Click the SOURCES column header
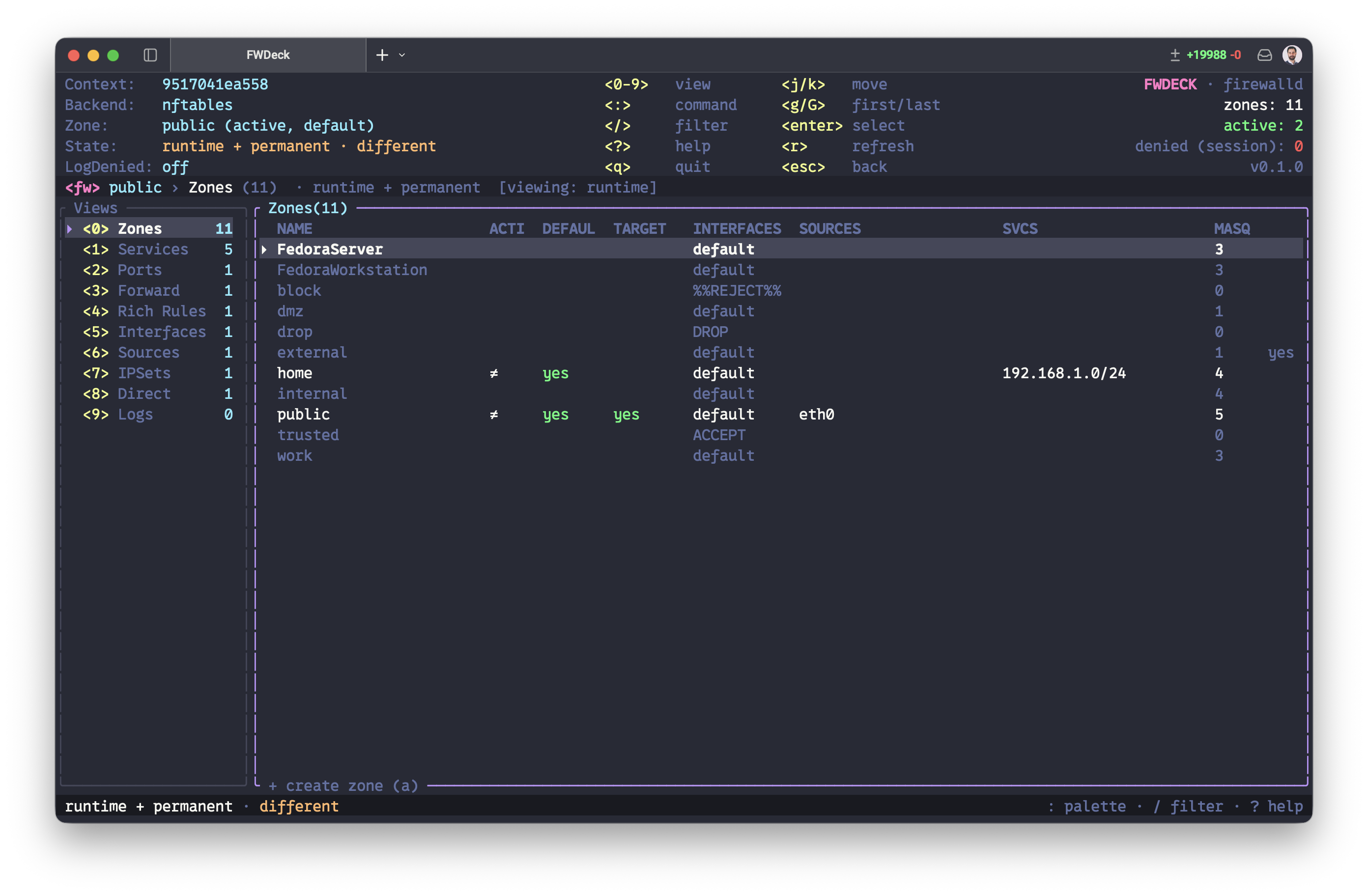Image resolution: width=1368 pixels, height=896 pixels. (829, 229)
